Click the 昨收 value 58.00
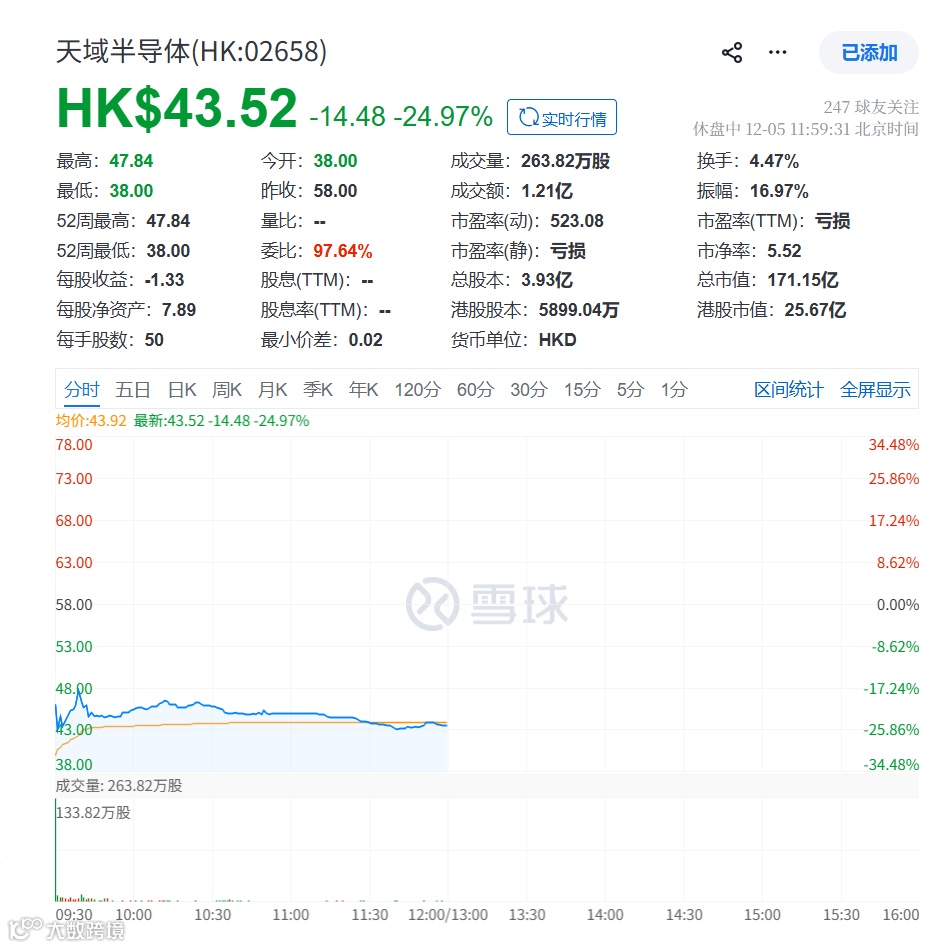This screenshot has height=948, width=951. click(x=335, y=190)
